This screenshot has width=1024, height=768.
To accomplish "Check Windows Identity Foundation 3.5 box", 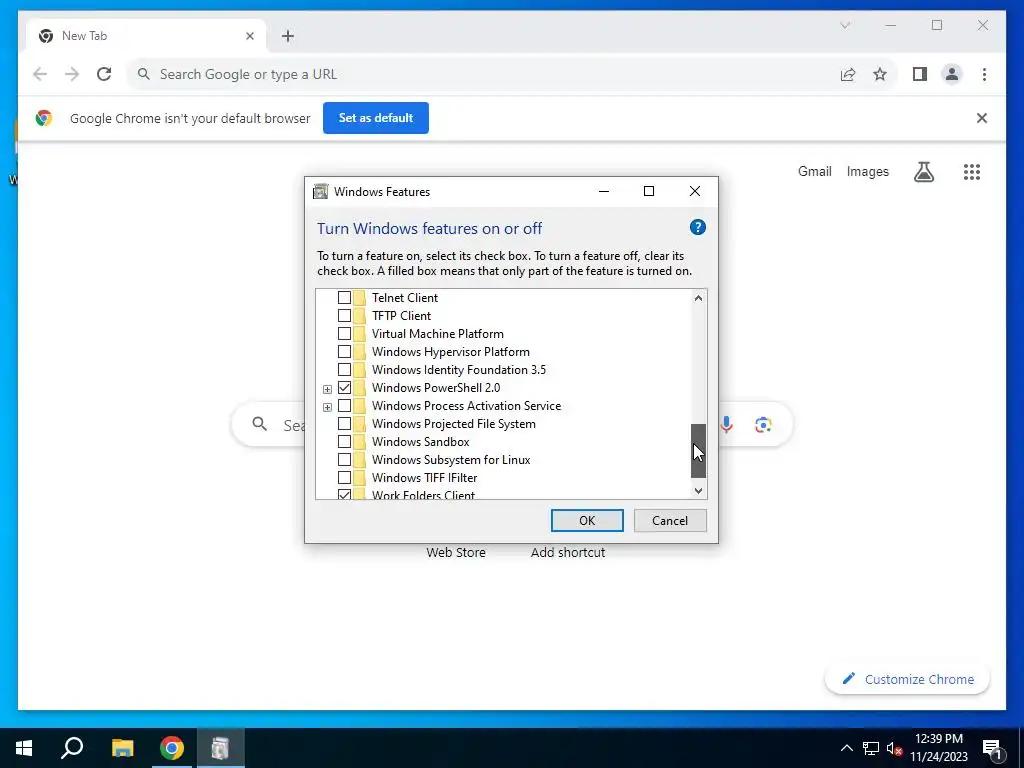I will point(344,370).
